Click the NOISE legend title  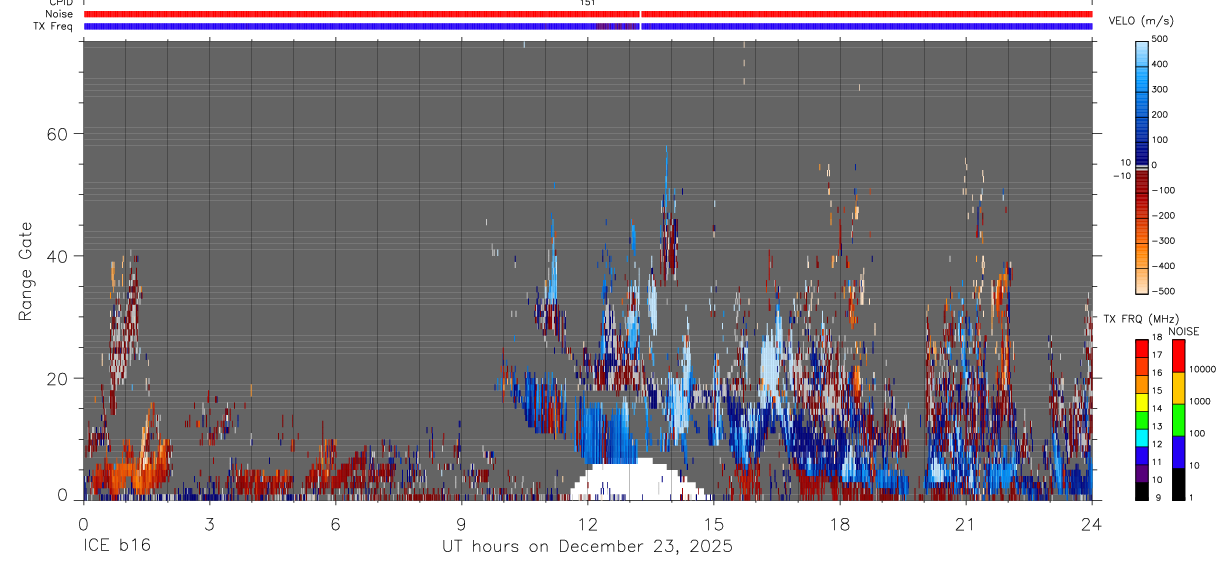(1185, 332)
